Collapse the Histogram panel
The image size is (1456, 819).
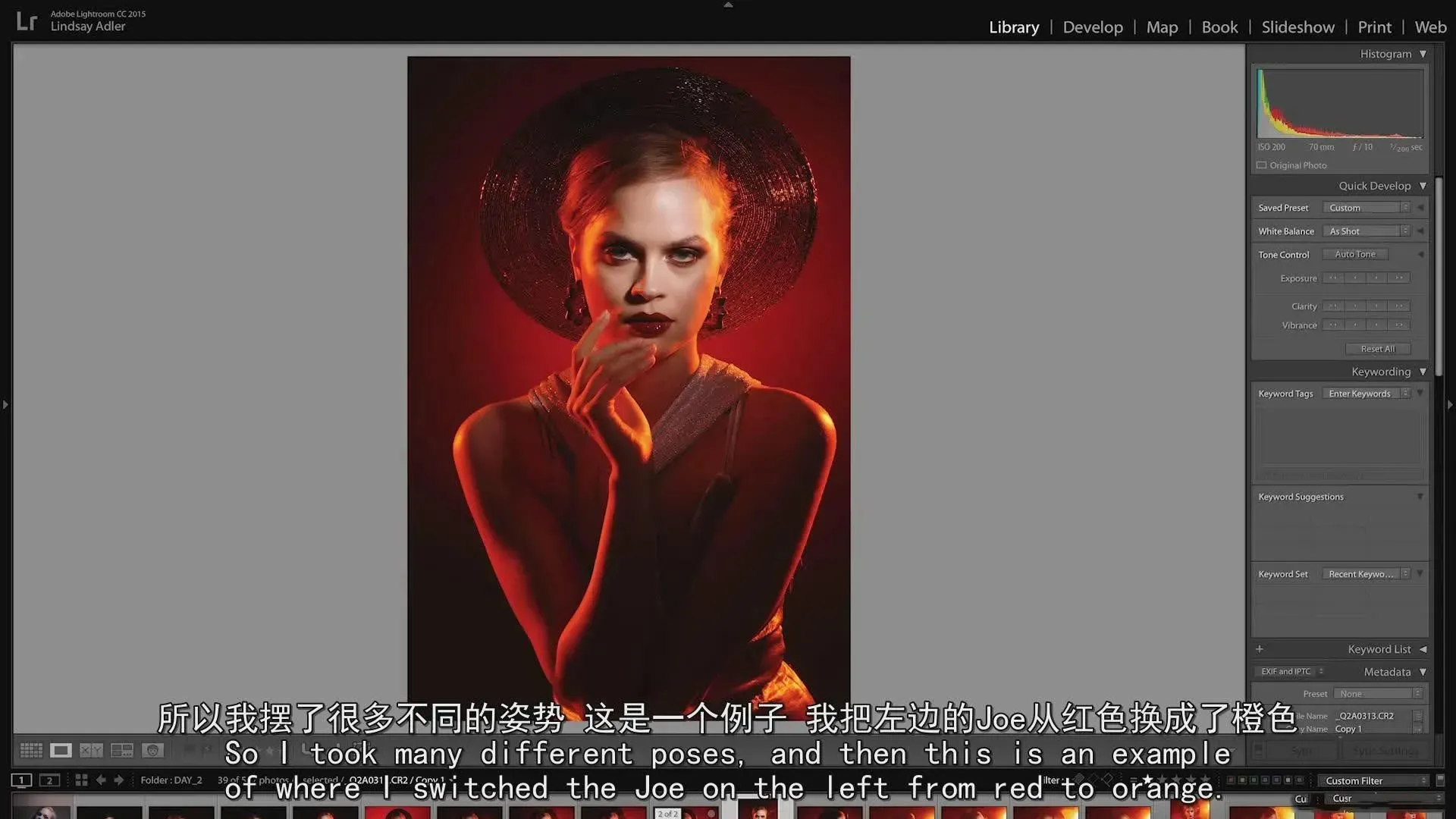pos(1423,54)
